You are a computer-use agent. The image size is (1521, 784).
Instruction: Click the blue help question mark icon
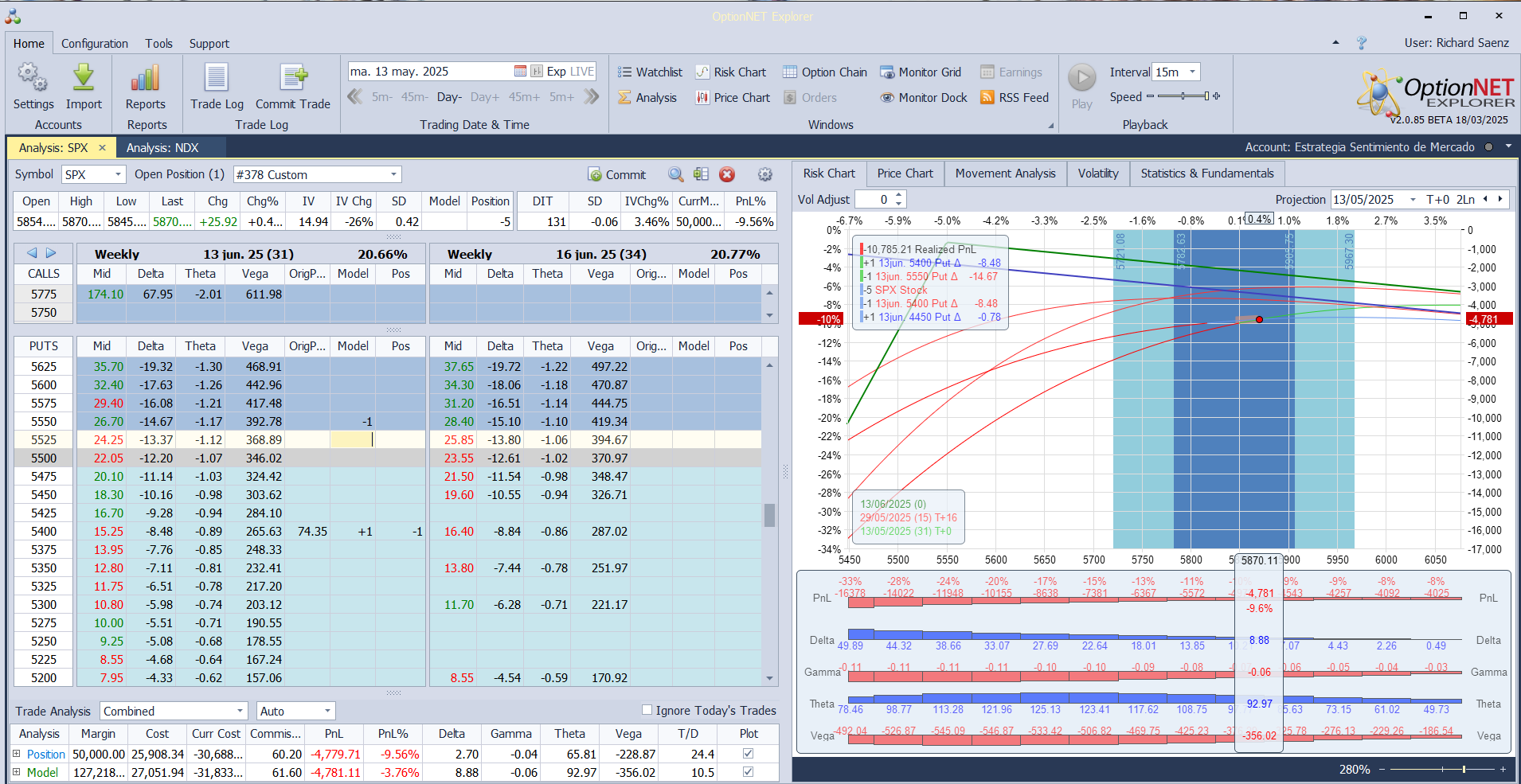(1362, 43)
